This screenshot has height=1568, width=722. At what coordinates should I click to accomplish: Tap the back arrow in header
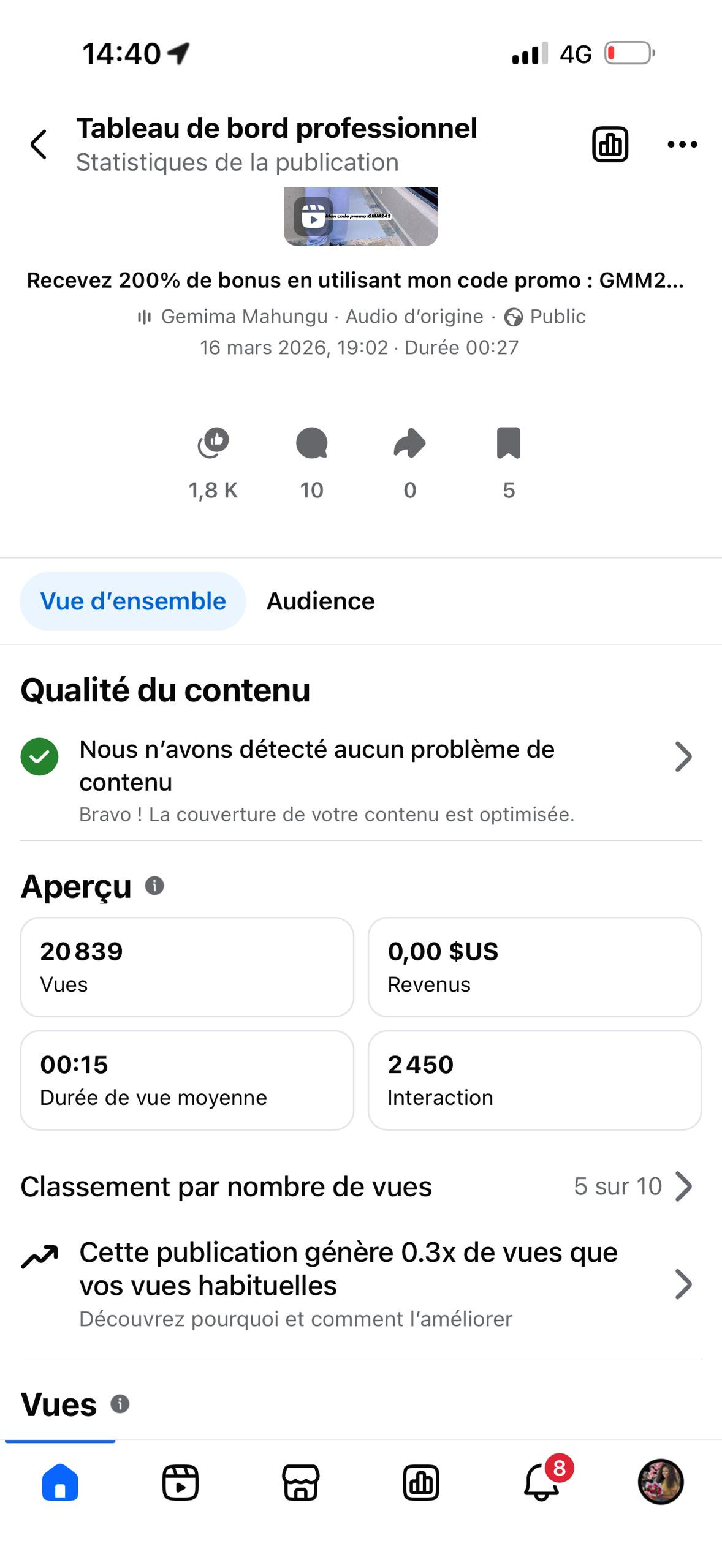coord(39,145)
